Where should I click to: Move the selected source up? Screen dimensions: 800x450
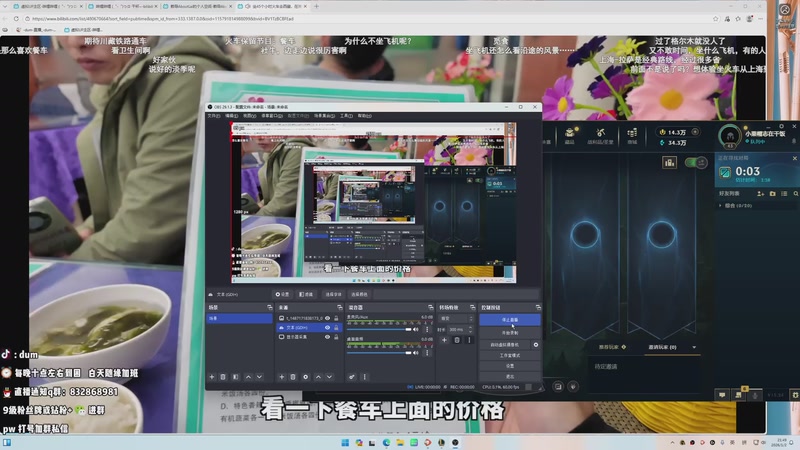(318, 377)
